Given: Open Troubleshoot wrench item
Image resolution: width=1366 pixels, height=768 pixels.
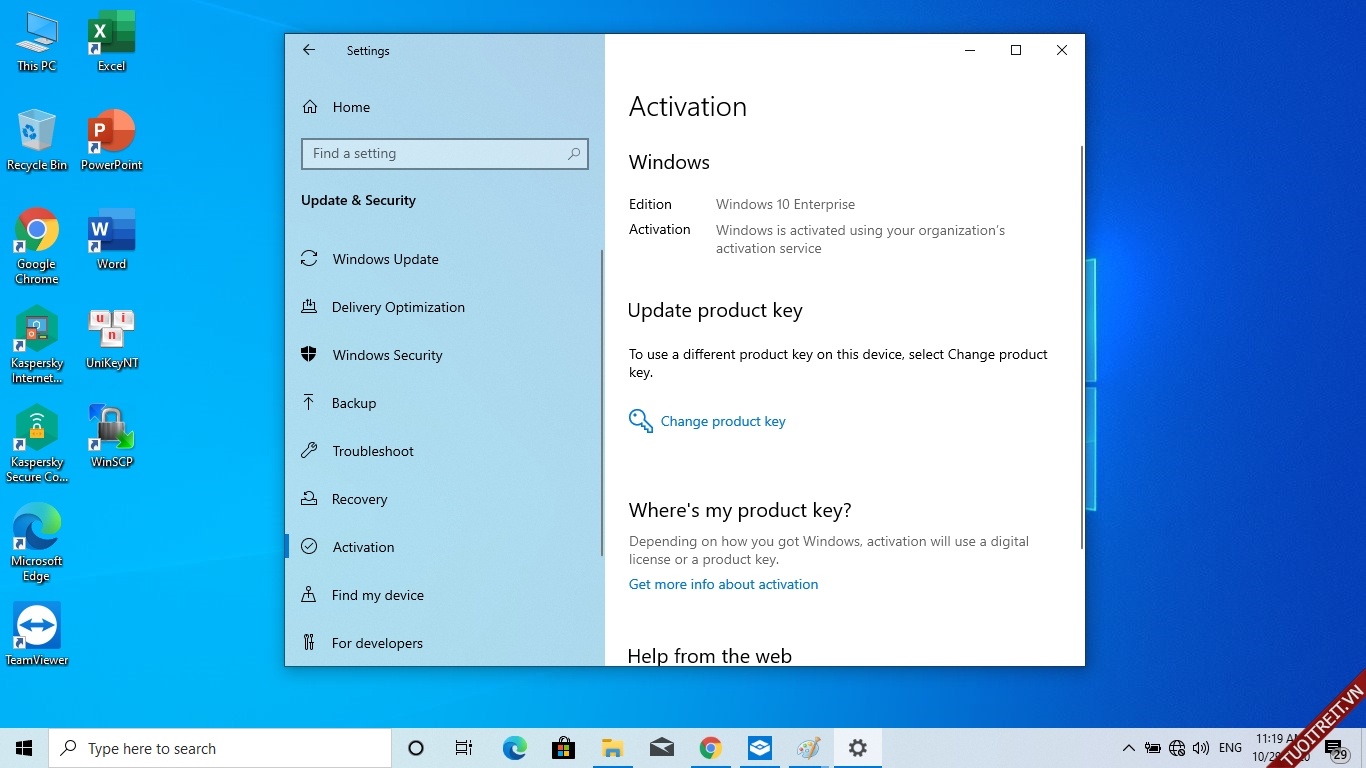Looking at the screenshot, I should point(372,451).
